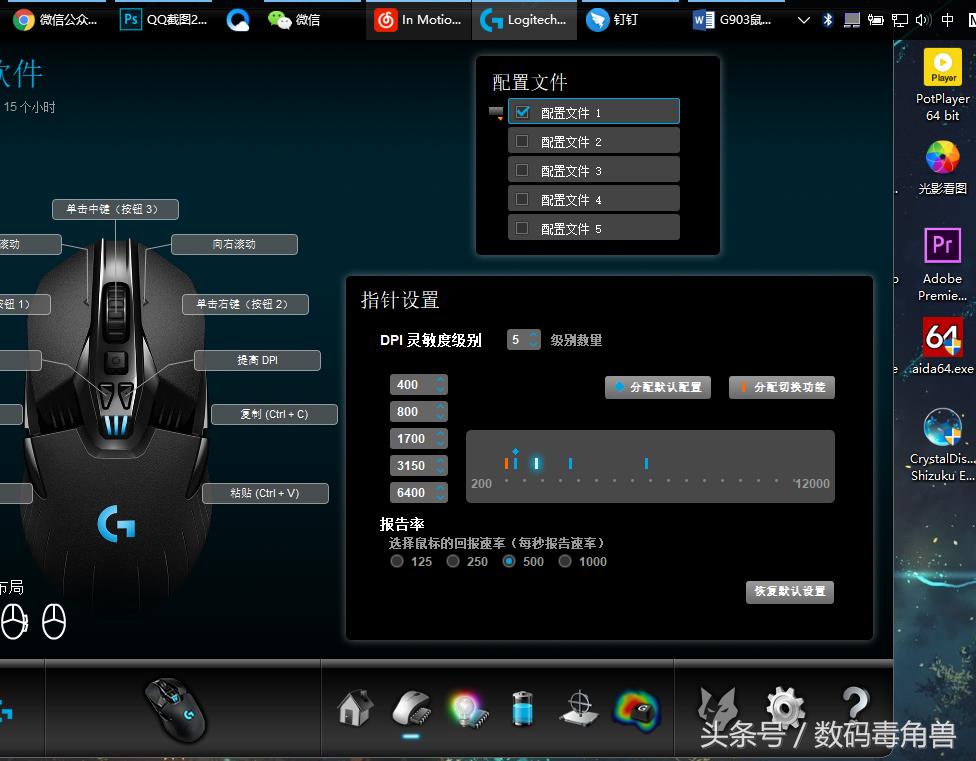Uncheck 配置文件 1 checkbox

pyautogui.click(x=522, y=112)
